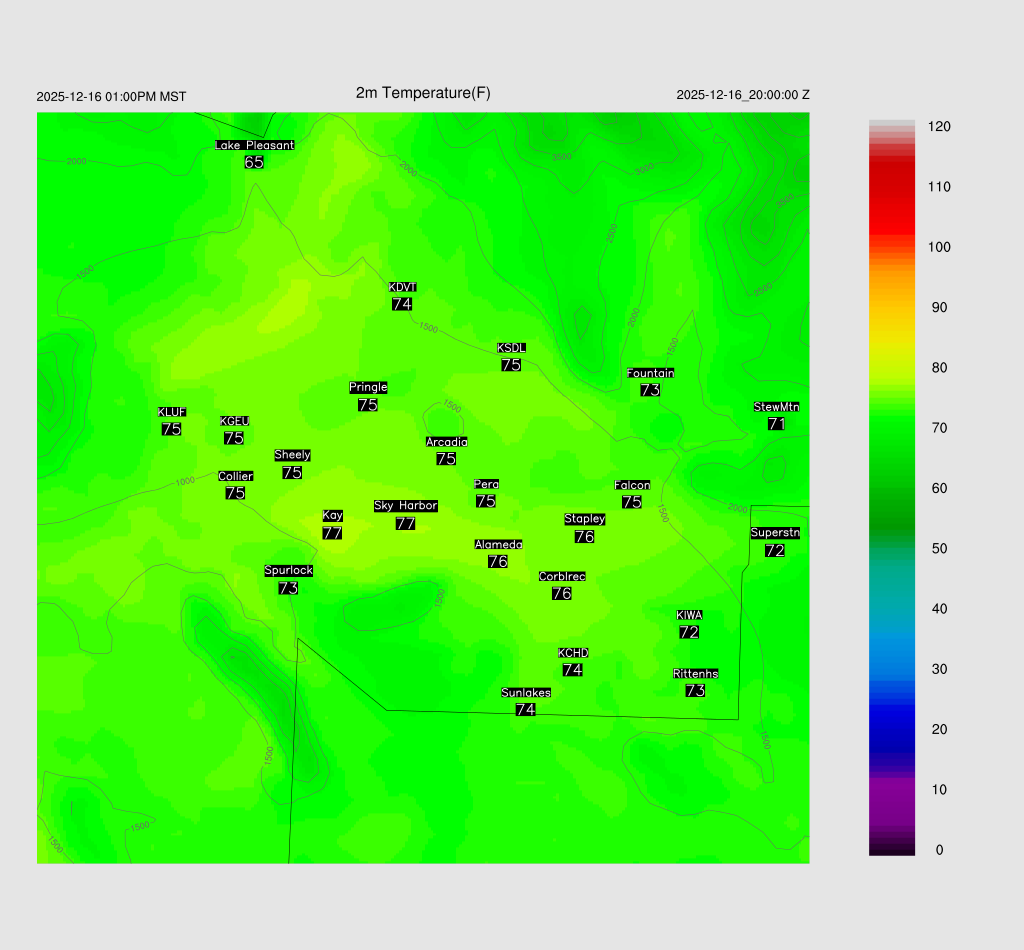Click the Lake Pleasant station label
This screenshot has height=950, width=1024.
point(254,145)
